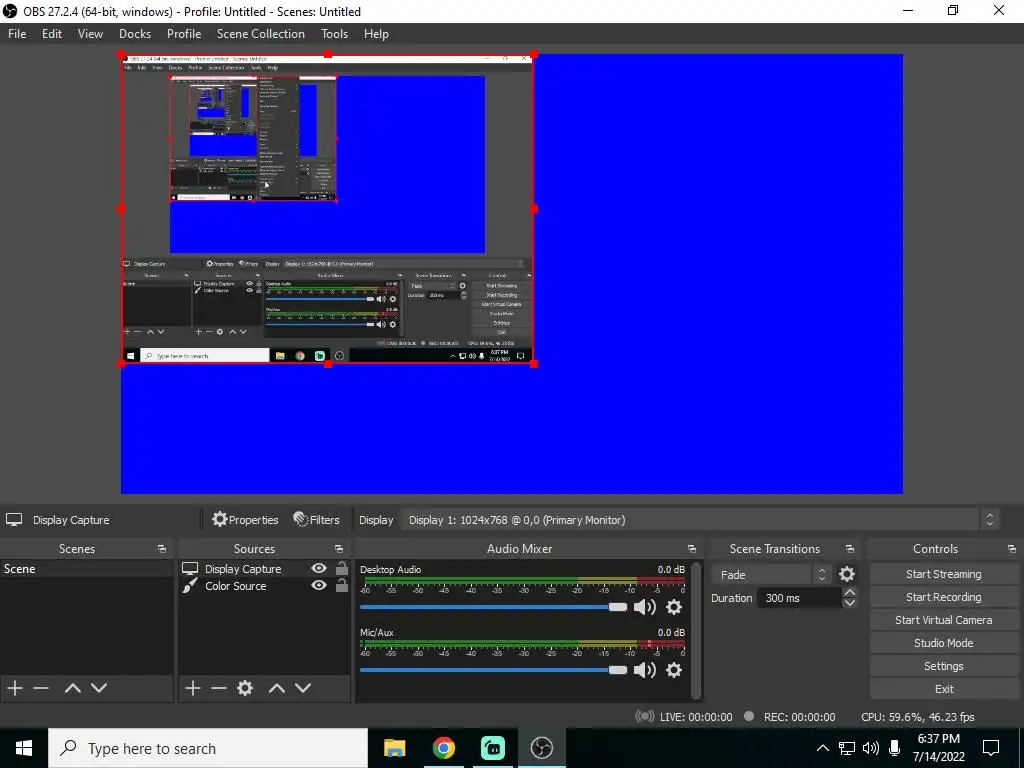Select Color Source in Sources list
Image resolution: width=1024 pixels, height=768 pixels.
pyautogui.click(x=236, y=586)
